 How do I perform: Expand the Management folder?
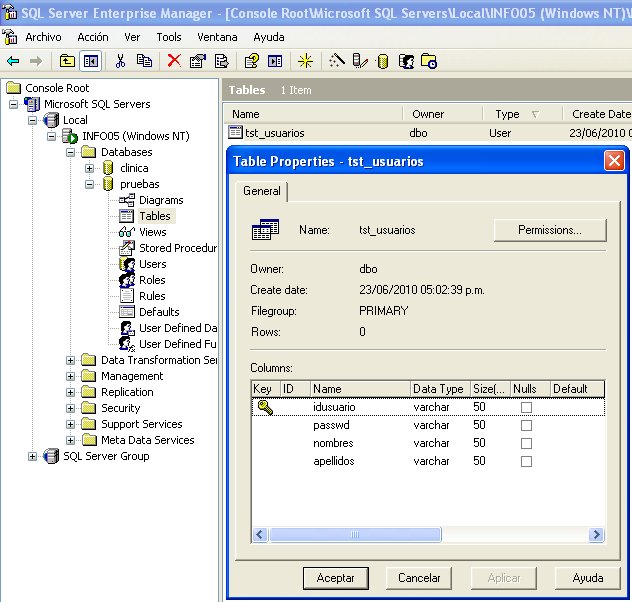click(70, 376)
